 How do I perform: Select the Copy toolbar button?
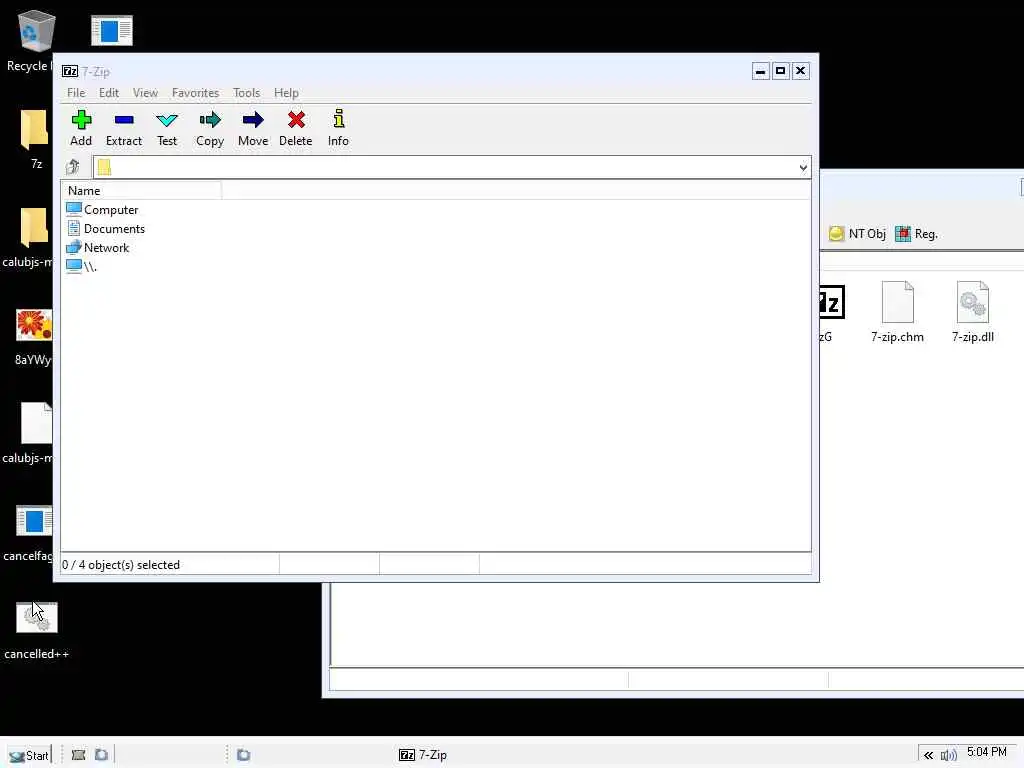210,128
